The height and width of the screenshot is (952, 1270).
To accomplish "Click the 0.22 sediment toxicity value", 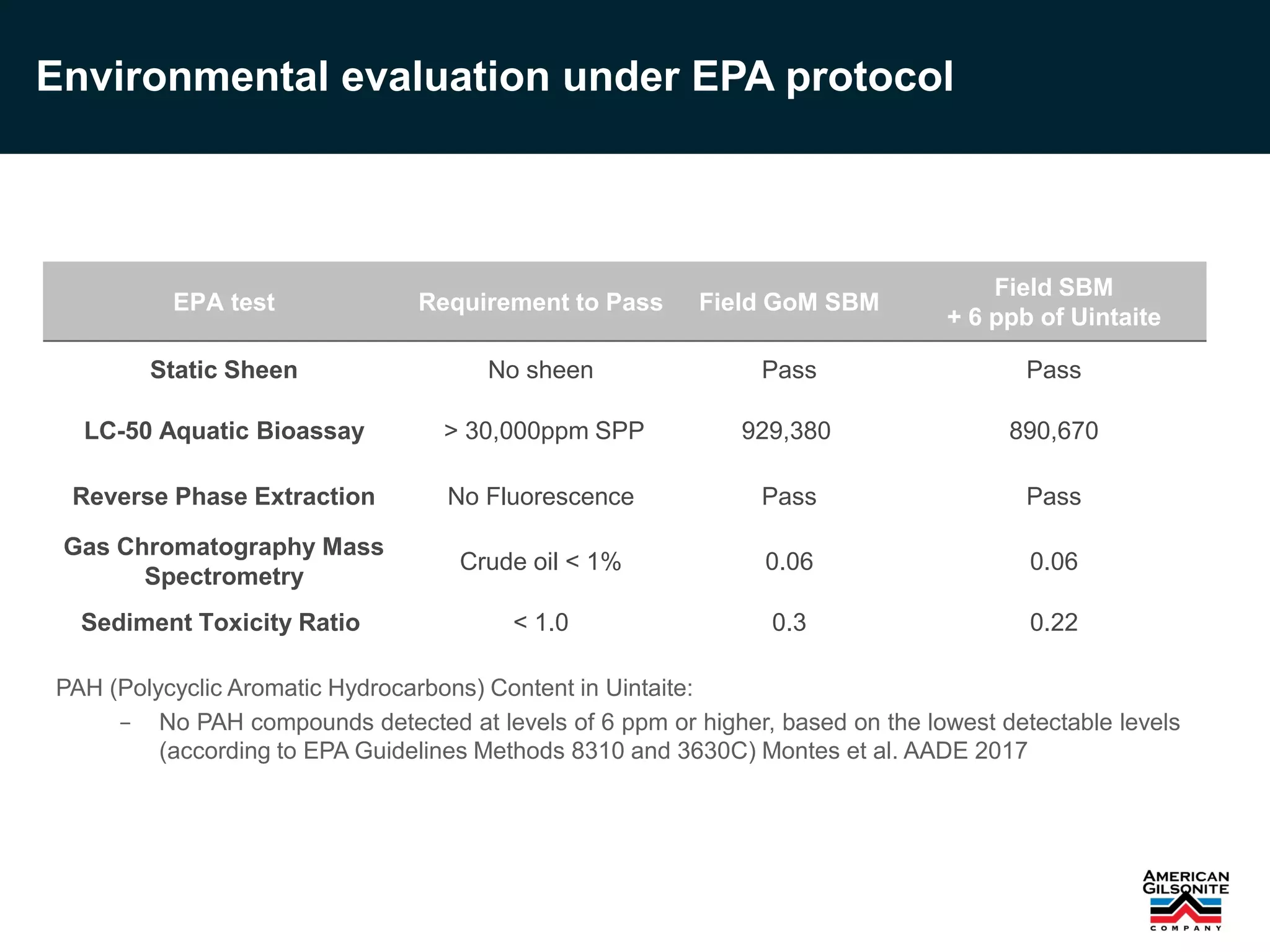I will point(1054,622).
